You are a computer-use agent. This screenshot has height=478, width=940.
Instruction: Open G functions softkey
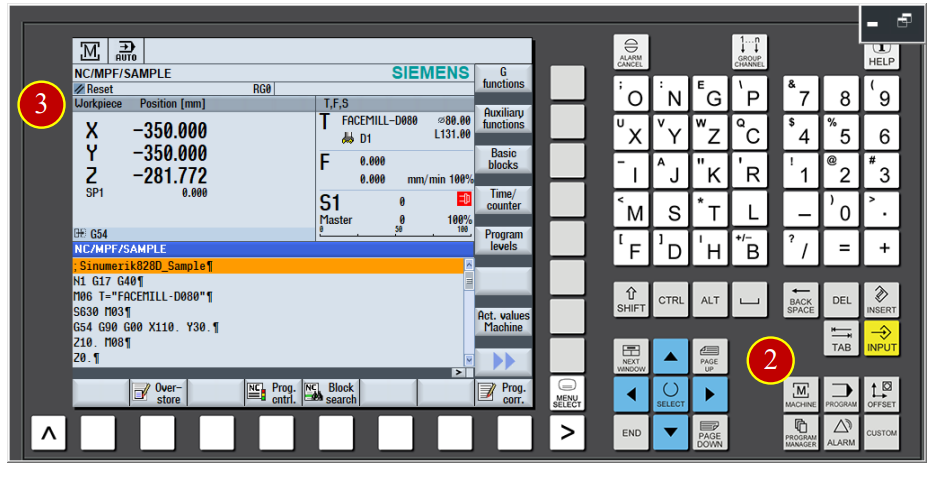(503, 78)
